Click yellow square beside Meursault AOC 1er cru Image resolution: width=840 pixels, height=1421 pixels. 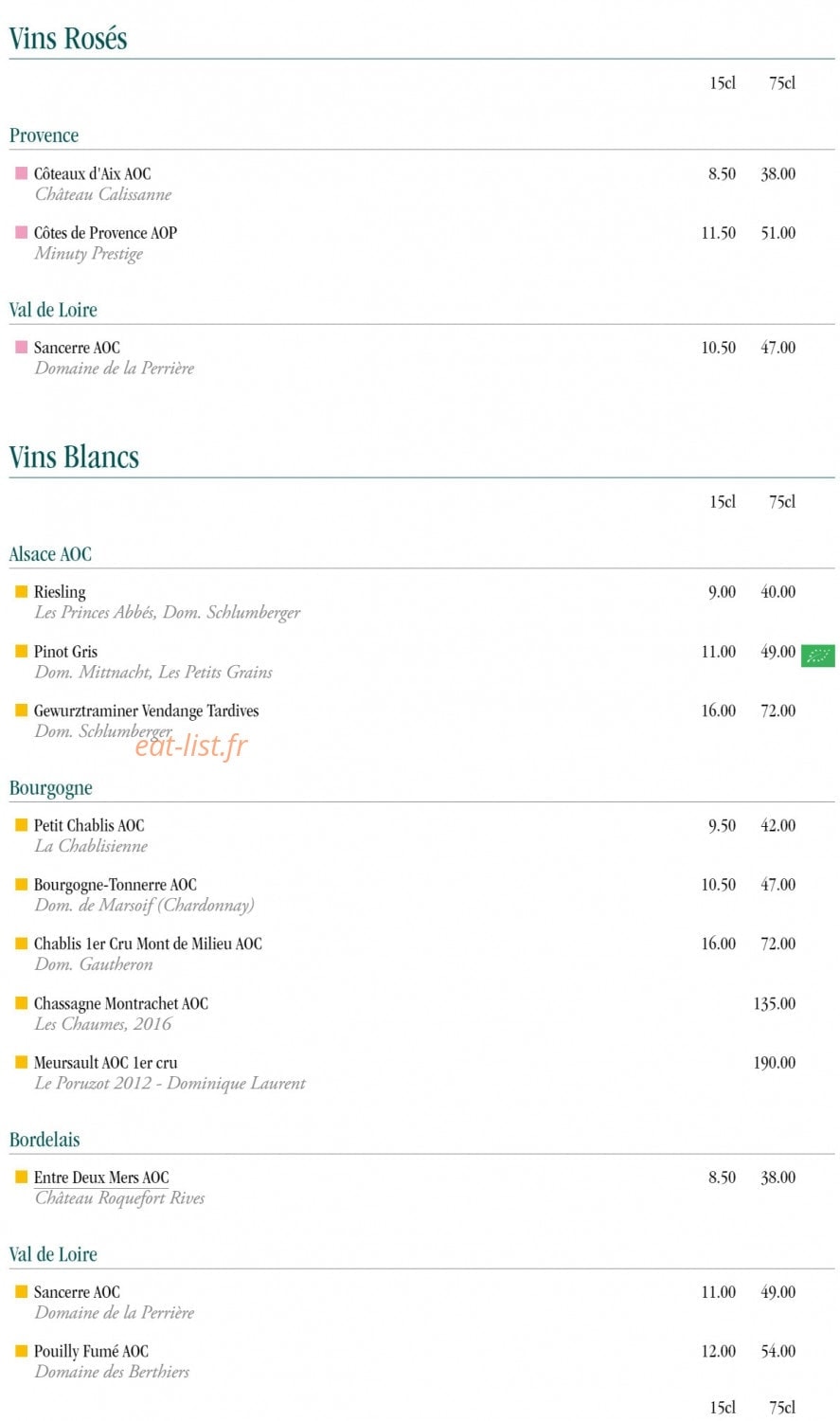click(x=21, y=1062)
